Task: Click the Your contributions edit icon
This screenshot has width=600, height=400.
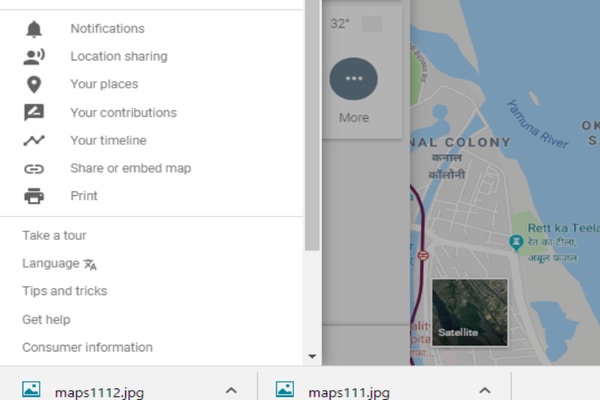Action: pyautogui.click(x=34, y=112)
